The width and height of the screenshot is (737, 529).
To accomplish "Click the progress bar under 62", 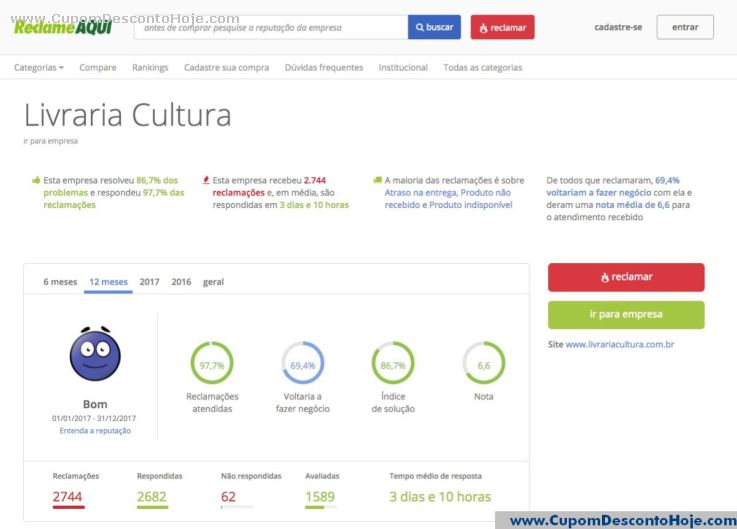I will (x=237, y=507).
